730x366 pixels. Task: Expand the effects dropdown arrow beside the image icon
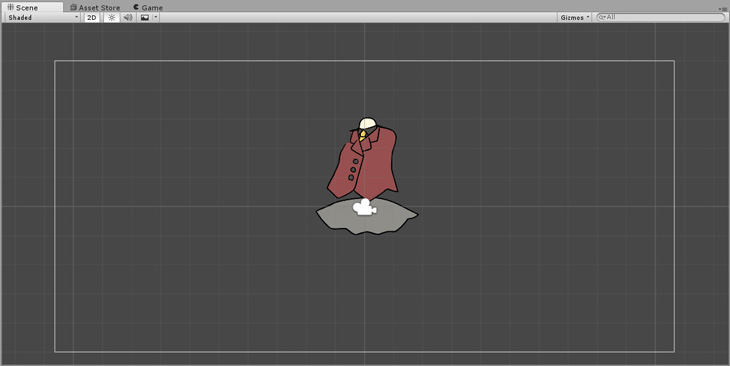point(156,18)
